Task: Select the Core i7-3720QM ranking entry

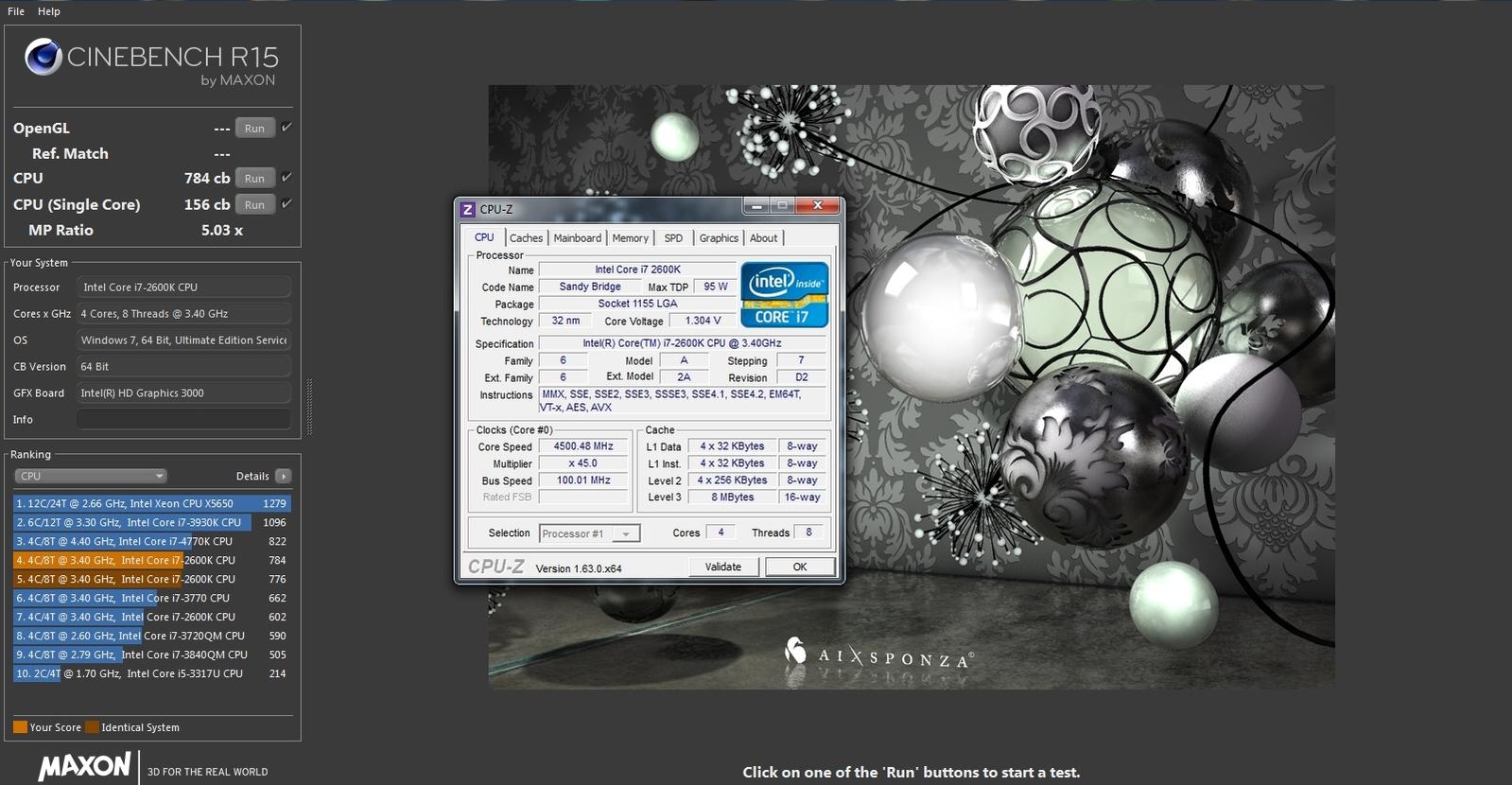Action: tap(151, 636)
